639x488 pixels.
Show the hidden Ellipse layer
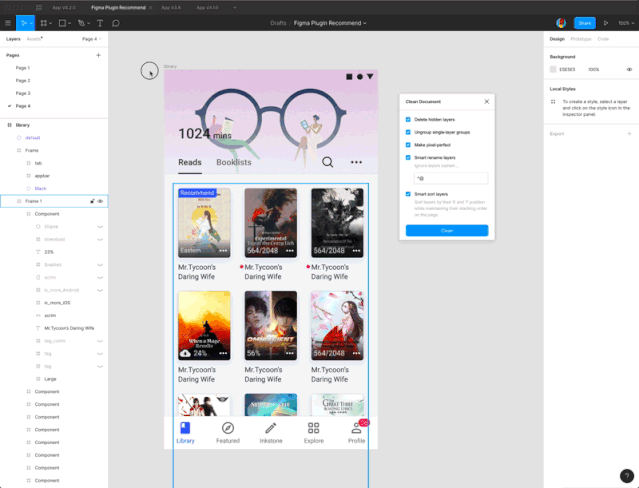(100, 227)
